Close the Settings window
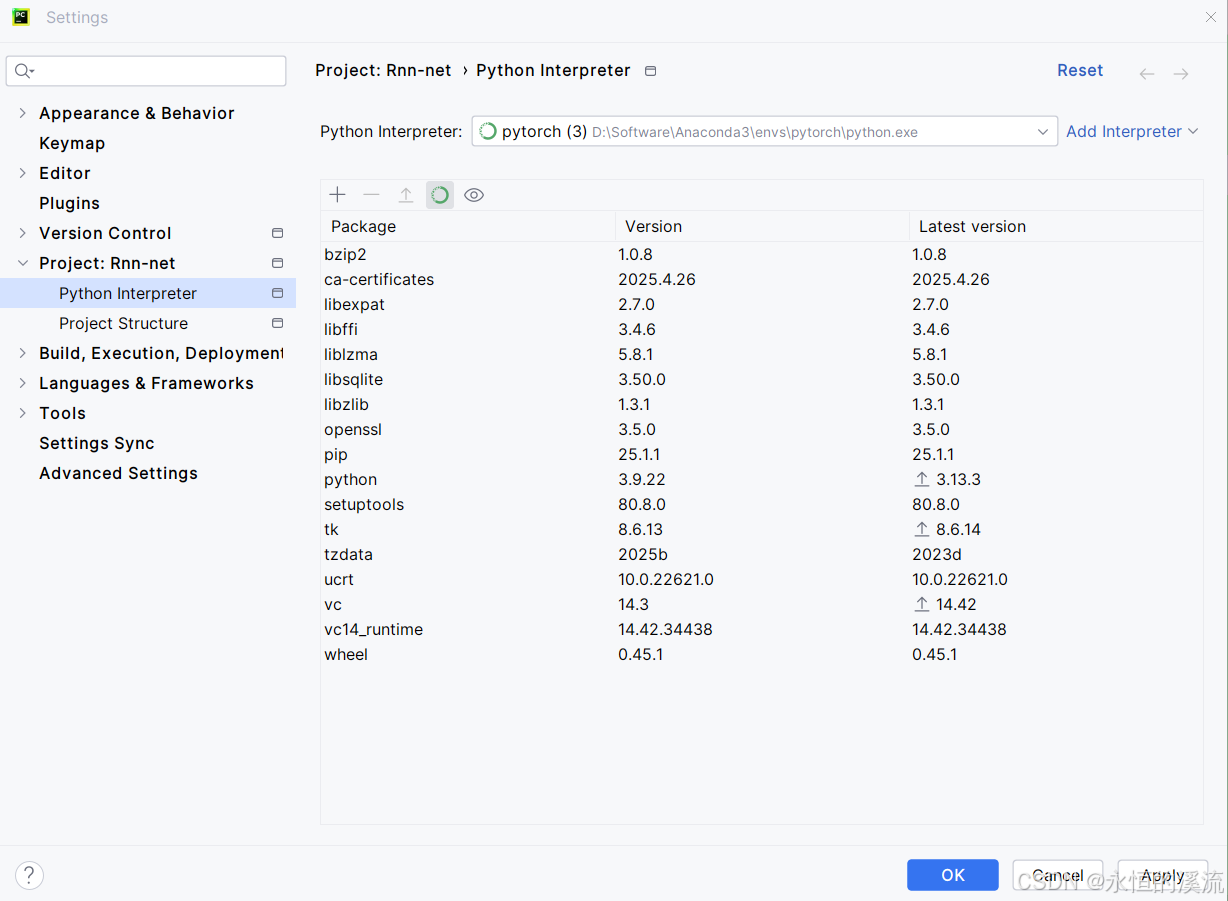Image resolution: width=1228 pixels, height=901 pixels. pos(1210,17)
